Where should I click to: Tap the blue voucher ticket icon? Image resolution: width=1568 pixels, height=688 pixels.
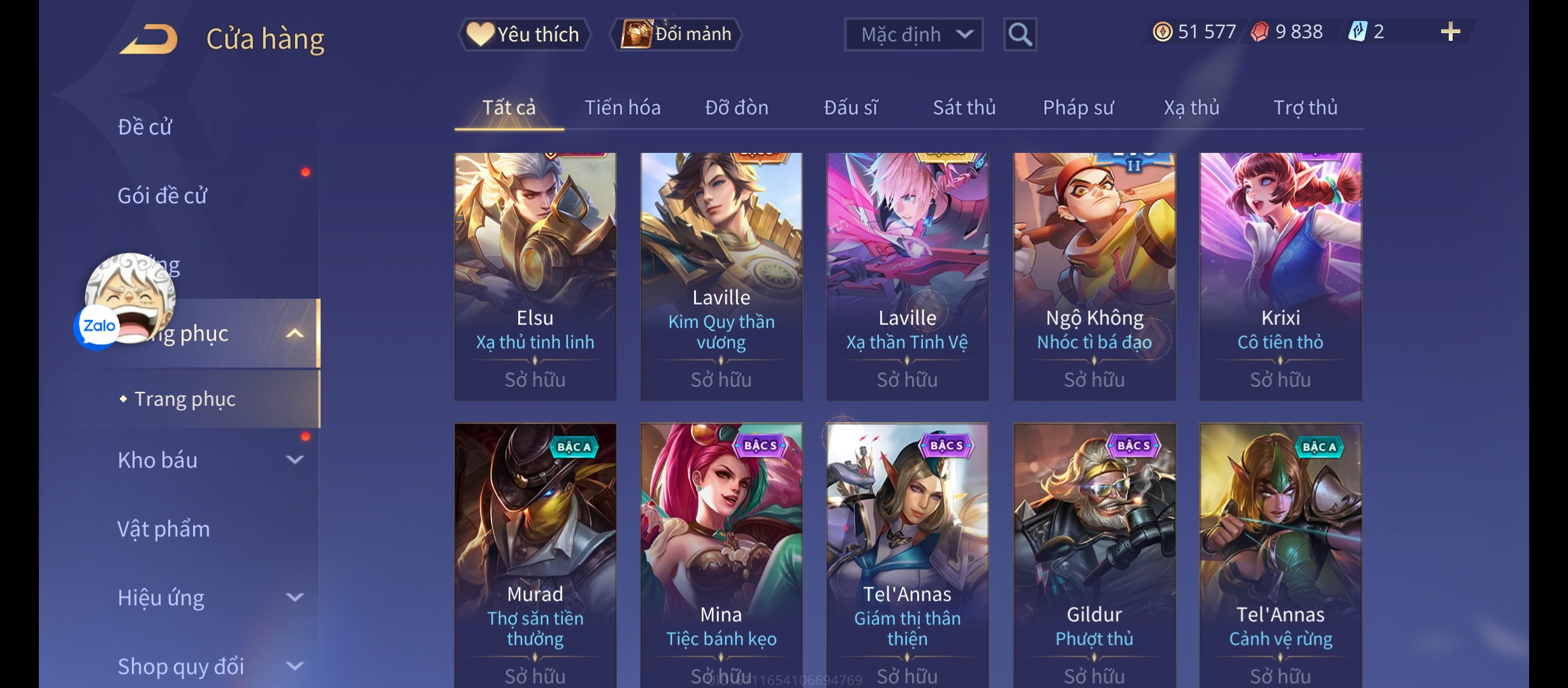click(1357, 32)
